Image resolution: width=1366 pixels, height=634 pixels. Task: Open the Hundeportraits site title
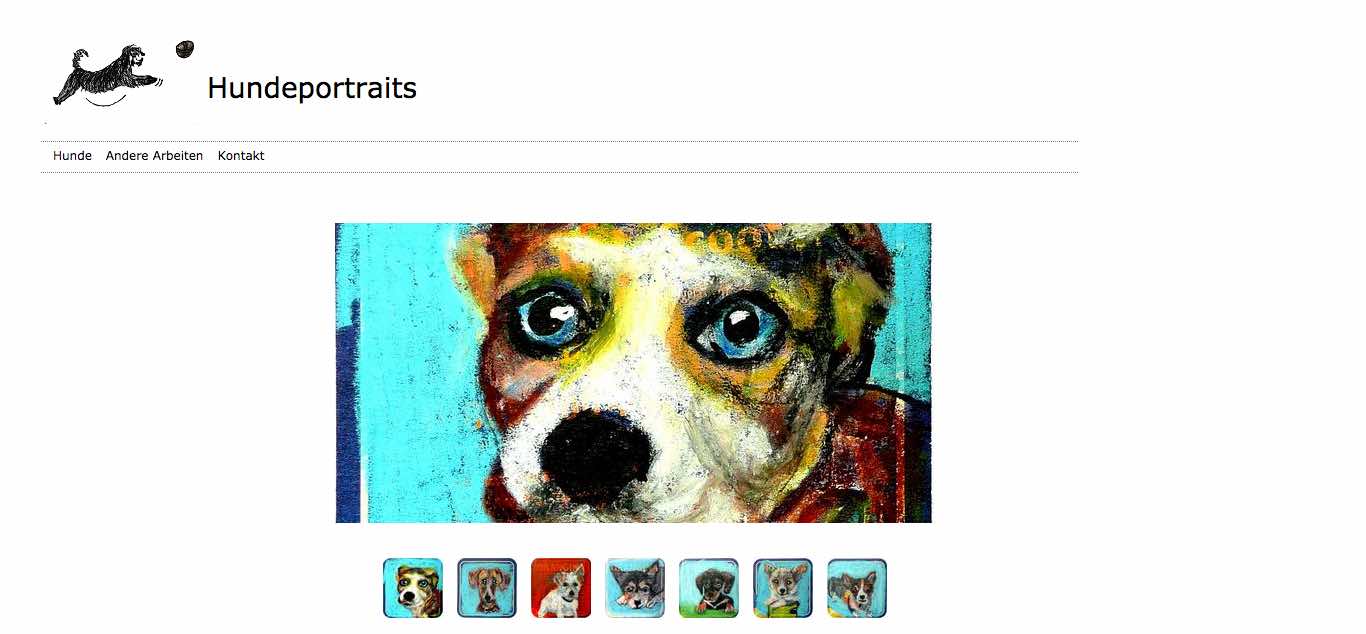(312, 88)
